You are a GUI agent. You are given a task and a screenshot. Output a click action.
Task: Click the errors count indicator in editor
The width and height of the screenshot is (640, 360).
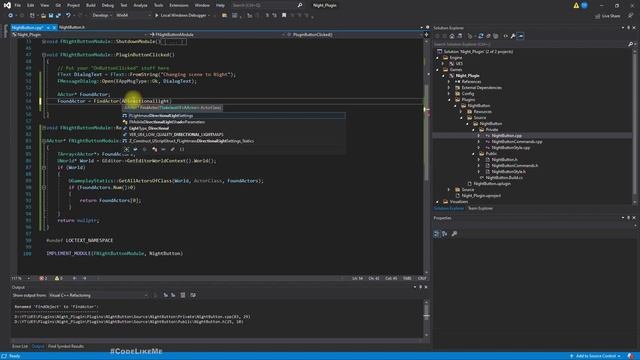coord(43,278)
